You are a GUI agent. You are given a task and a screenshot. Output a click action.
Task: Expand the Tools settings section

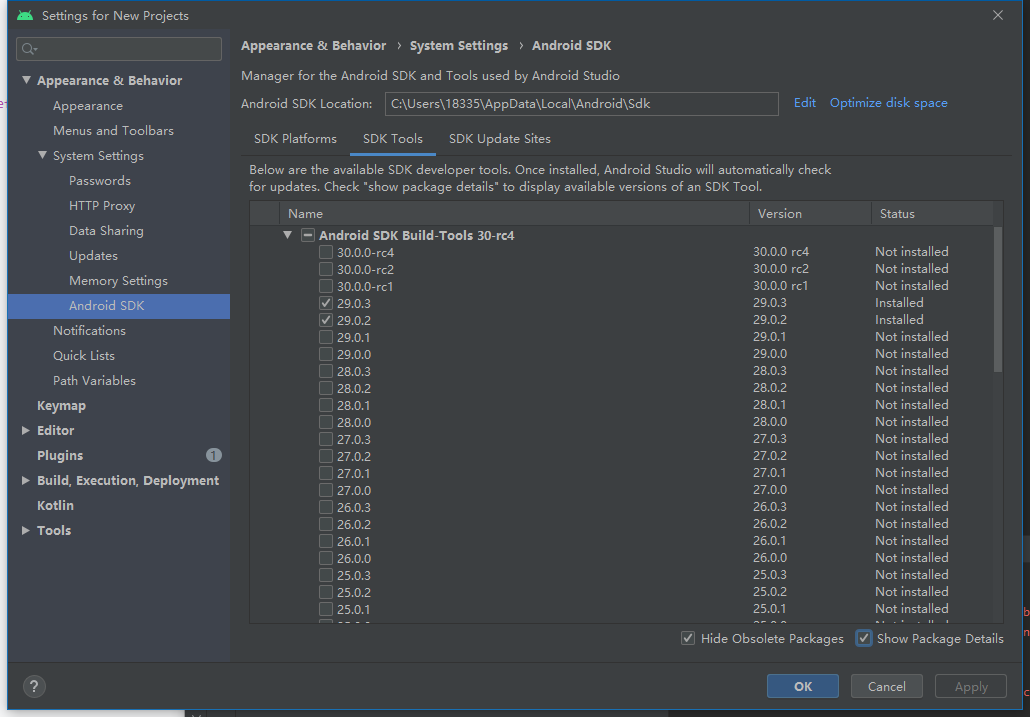26,531
